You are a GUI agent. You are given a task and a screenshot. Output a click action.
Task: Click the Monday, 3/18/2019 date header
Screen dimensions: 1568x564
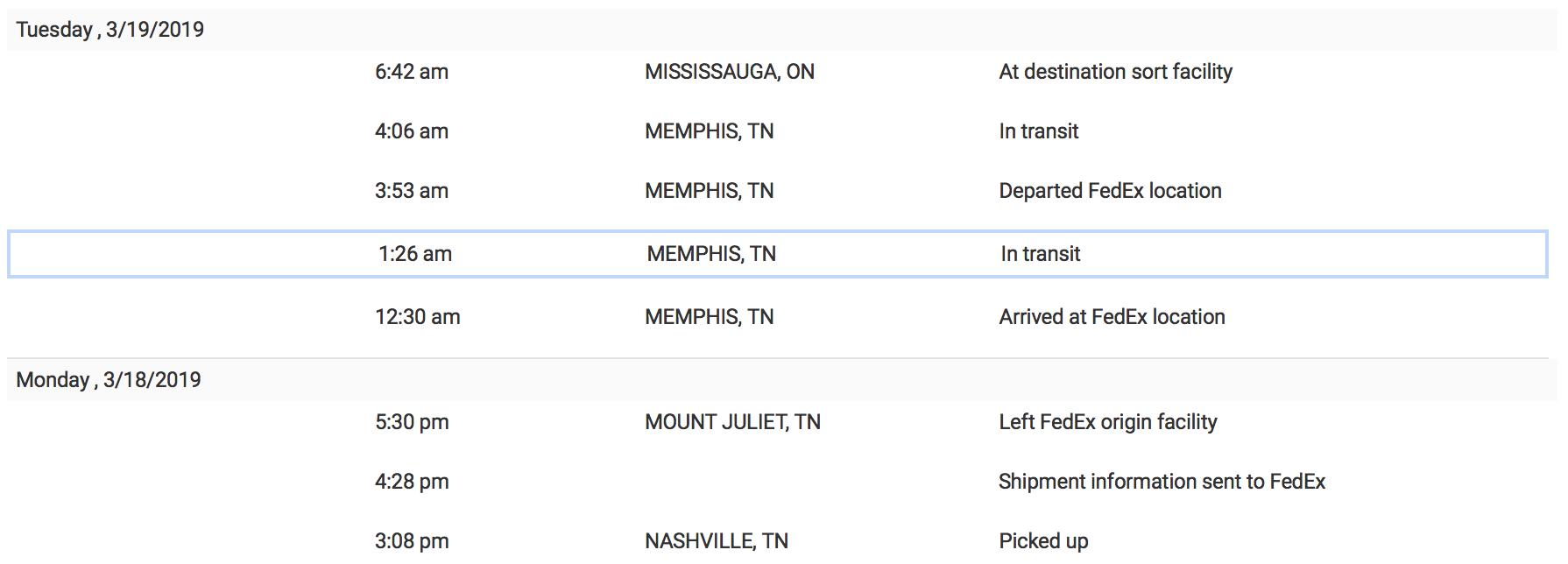pyautogui.click(x=109, y=380)
